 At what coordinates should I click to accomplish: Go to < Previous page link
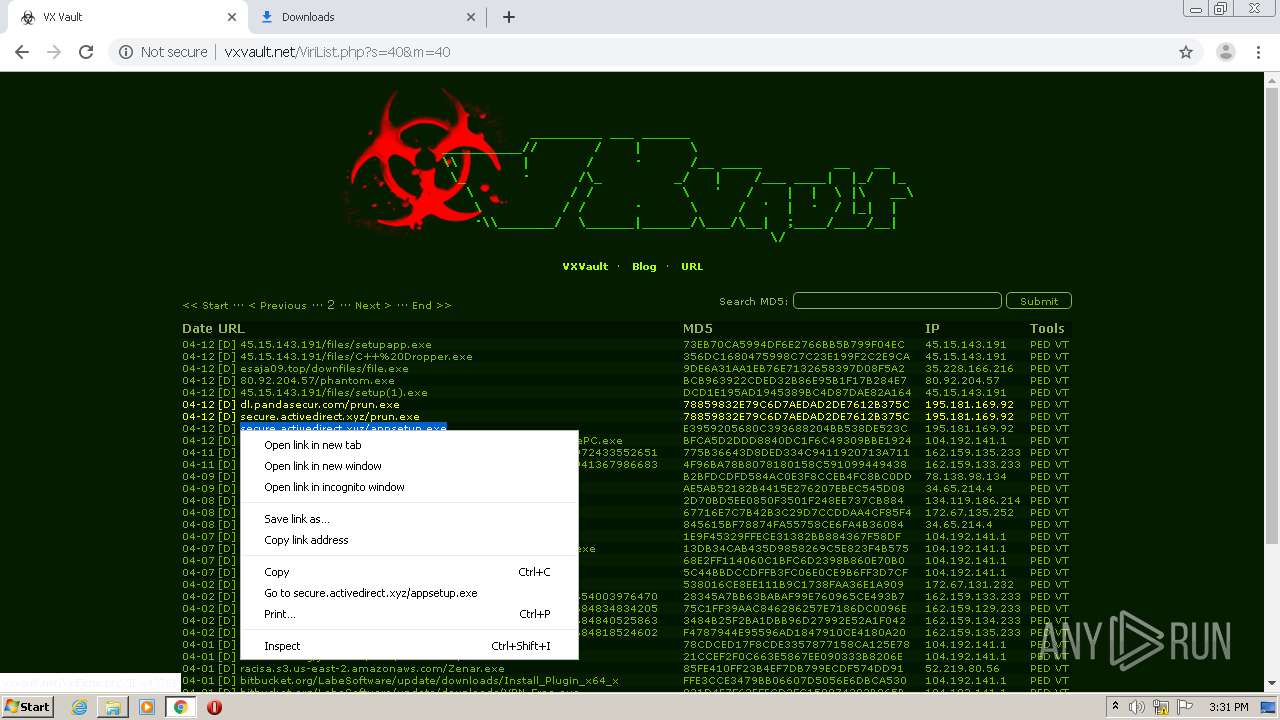click(x=277, y=305)
